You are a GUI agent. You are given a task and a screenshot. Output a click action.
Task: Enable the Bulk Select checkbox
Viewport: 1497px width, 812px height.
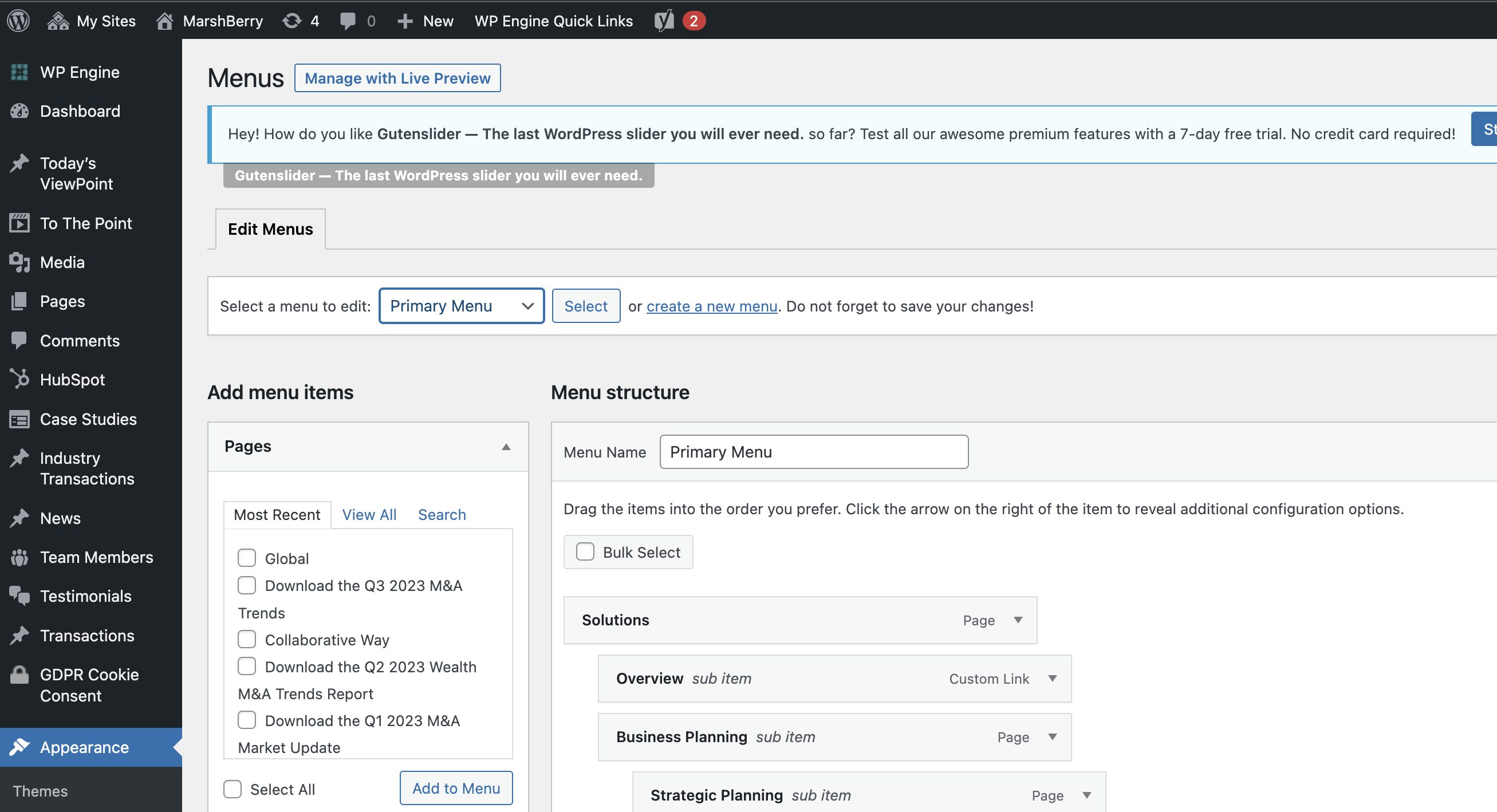(585, 551)
